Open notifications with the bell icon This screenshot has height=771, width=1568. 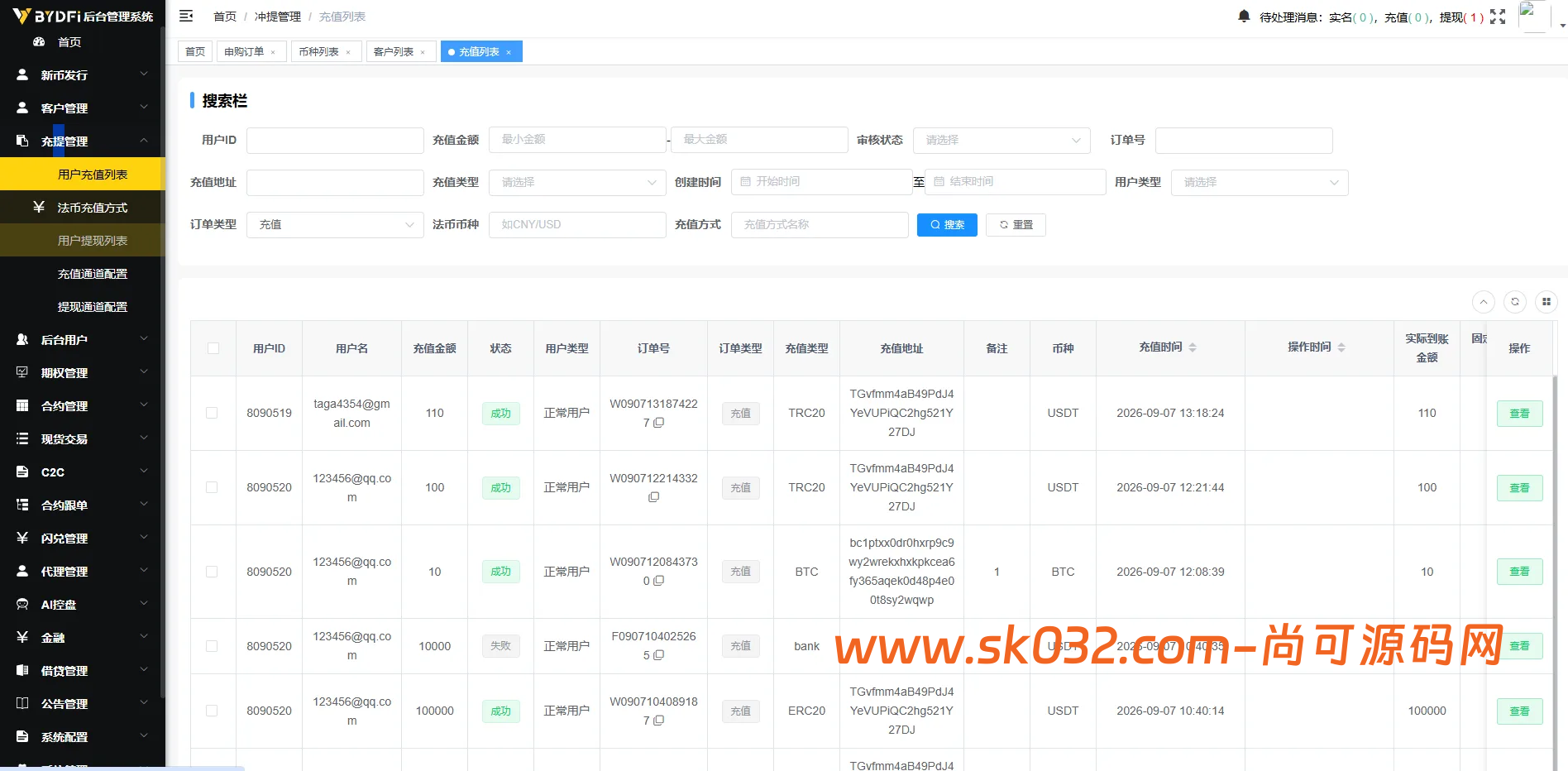pos(1244,16)
